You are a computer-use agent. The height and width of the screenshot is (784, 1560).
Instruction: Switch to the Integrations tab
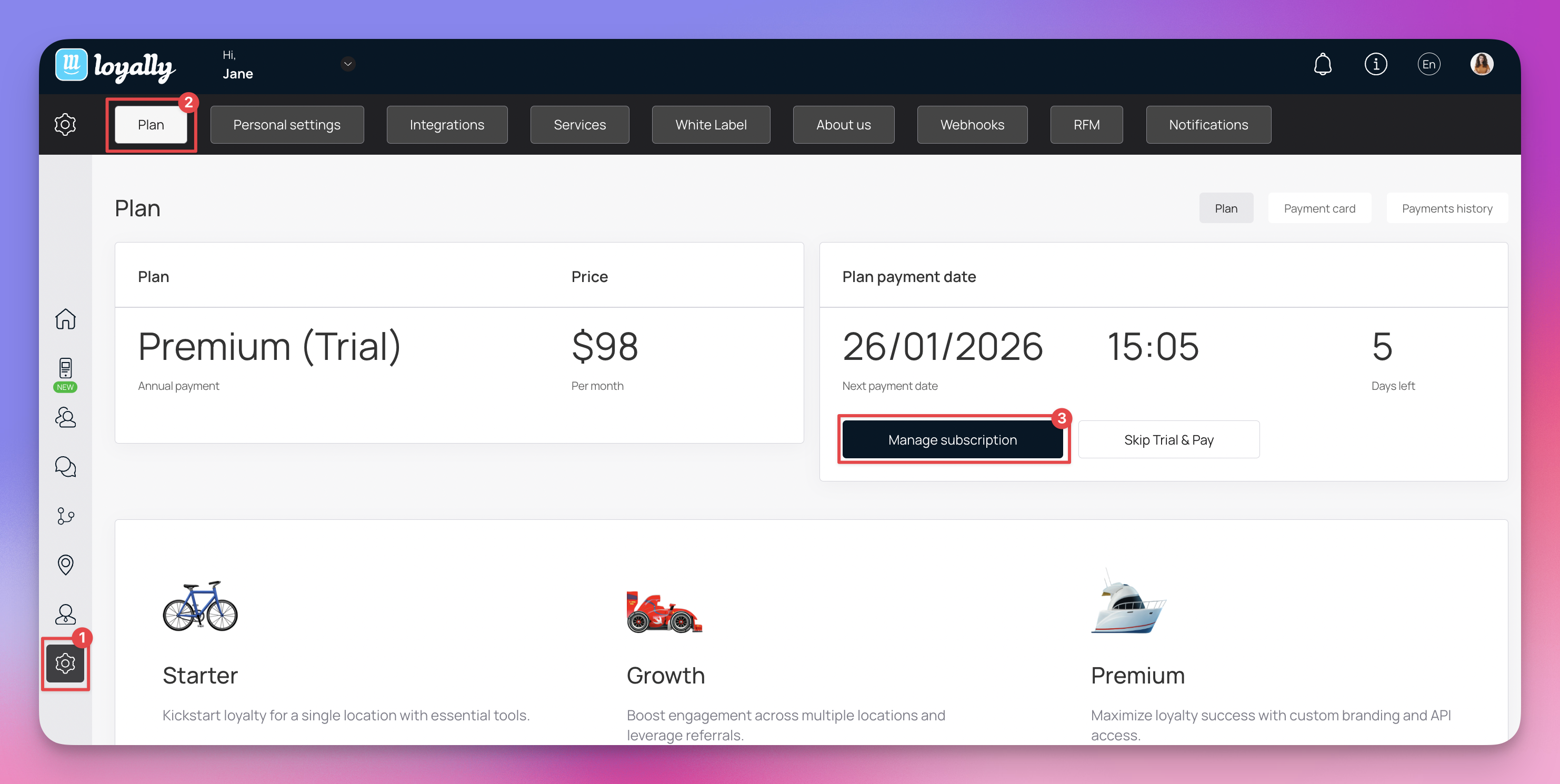447,125
